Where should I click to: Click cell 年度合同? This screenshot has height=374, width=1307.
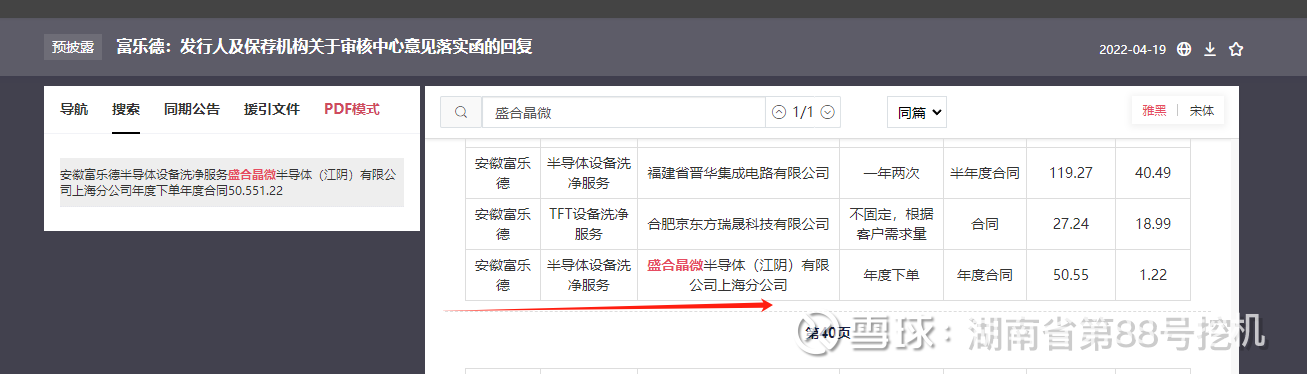pos(985,275)
